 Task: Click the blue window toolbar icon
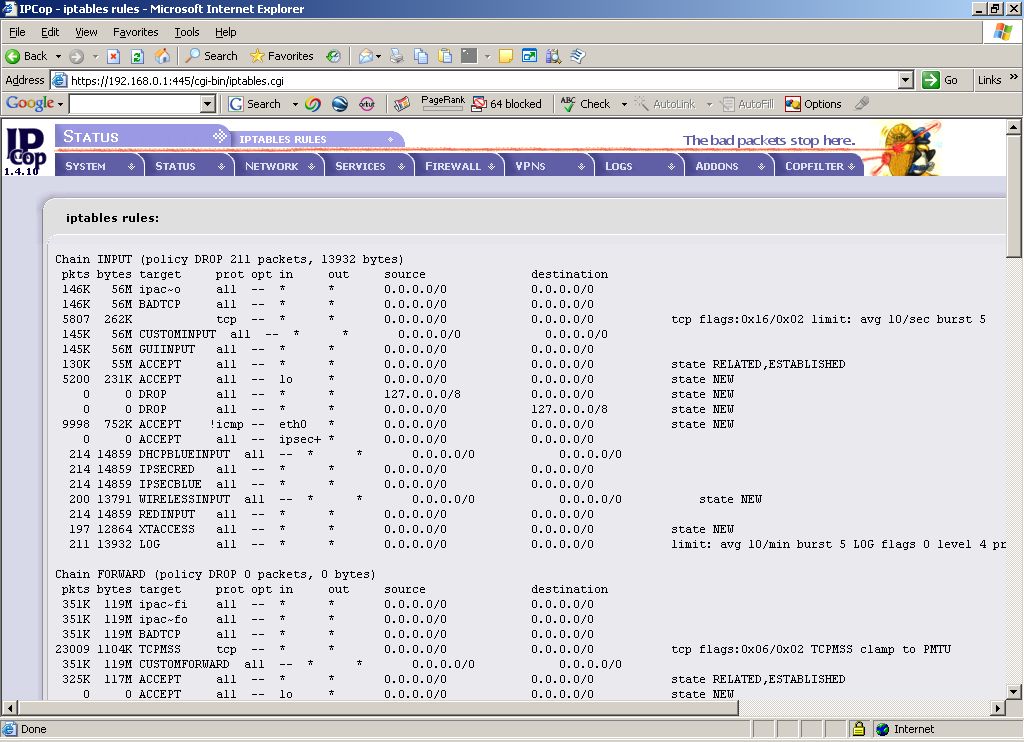pos(529,56)
